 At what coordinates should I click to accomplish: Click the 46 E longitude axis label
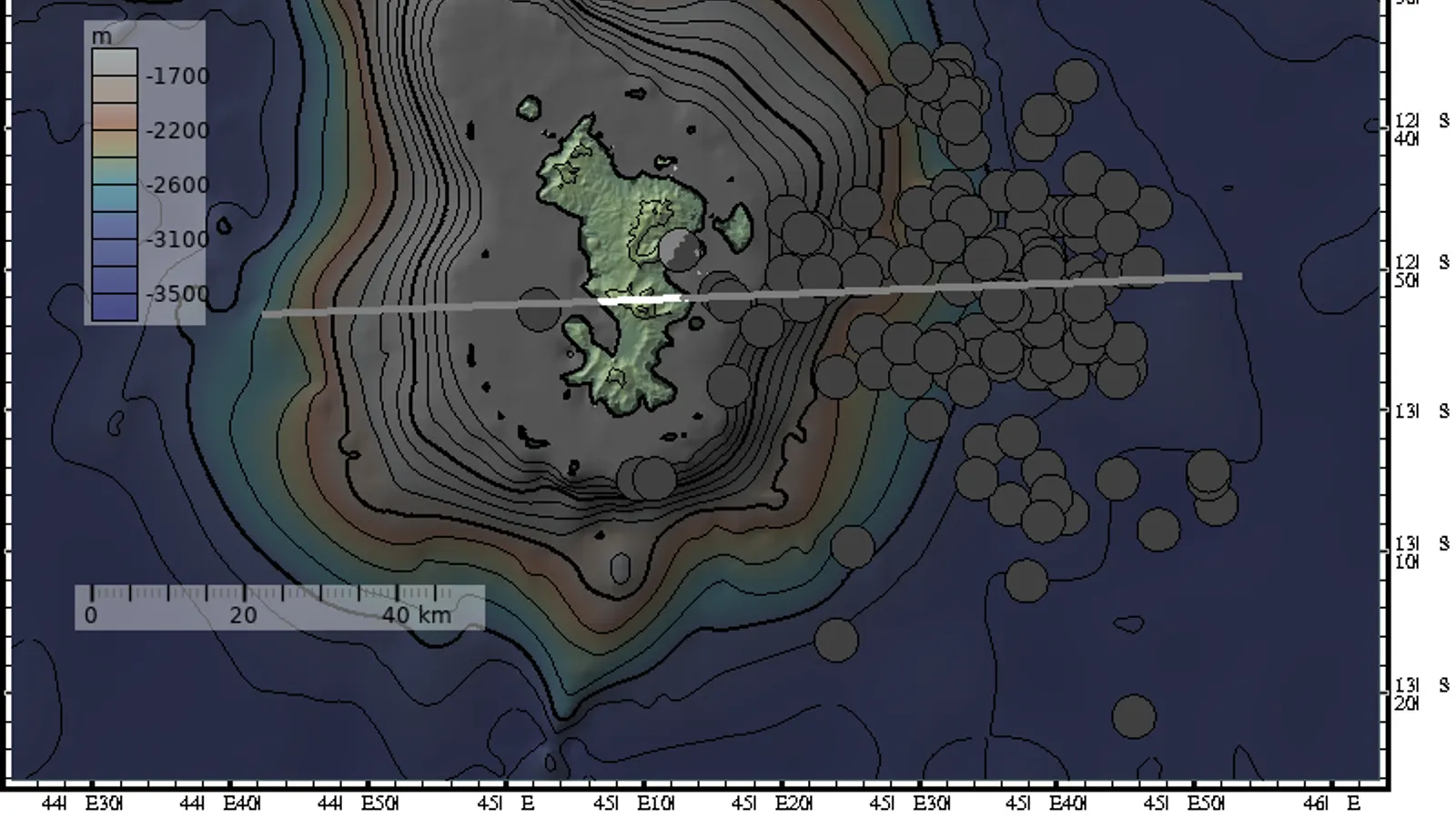click(x=1333, y=804)
